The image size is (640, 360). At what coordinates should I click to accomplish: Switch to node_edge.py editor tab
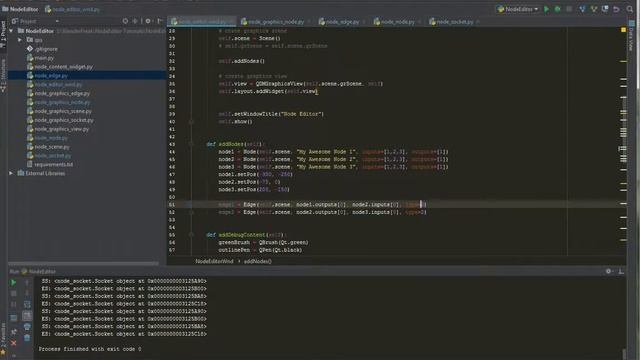pos(342,22)
